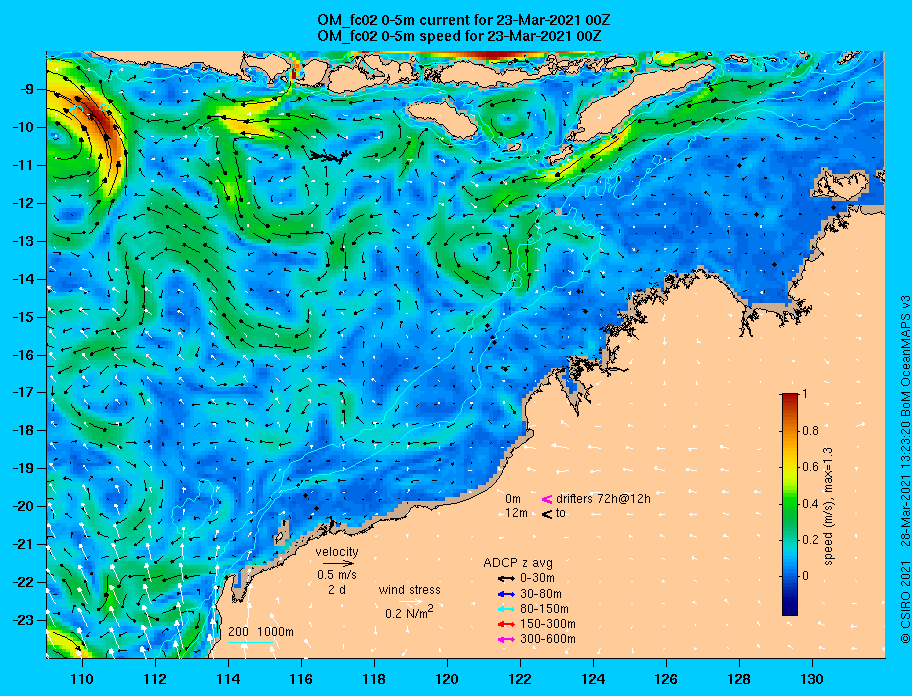Click the cyan 200 1000m isobath line sample
Screen dimensions: 912x696
(x=250, y=643)
